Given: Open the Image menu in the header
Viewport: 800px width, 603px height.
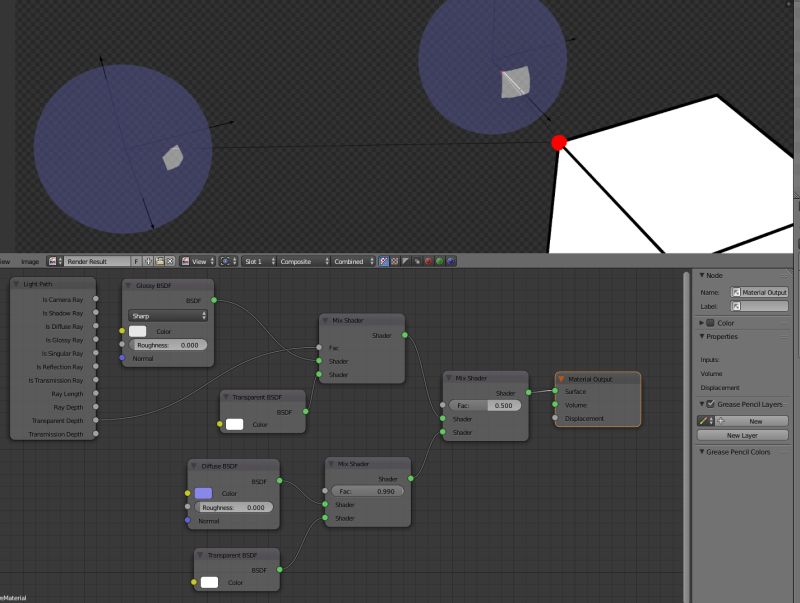Looking at the screenshot, I should tap(30, 261).
